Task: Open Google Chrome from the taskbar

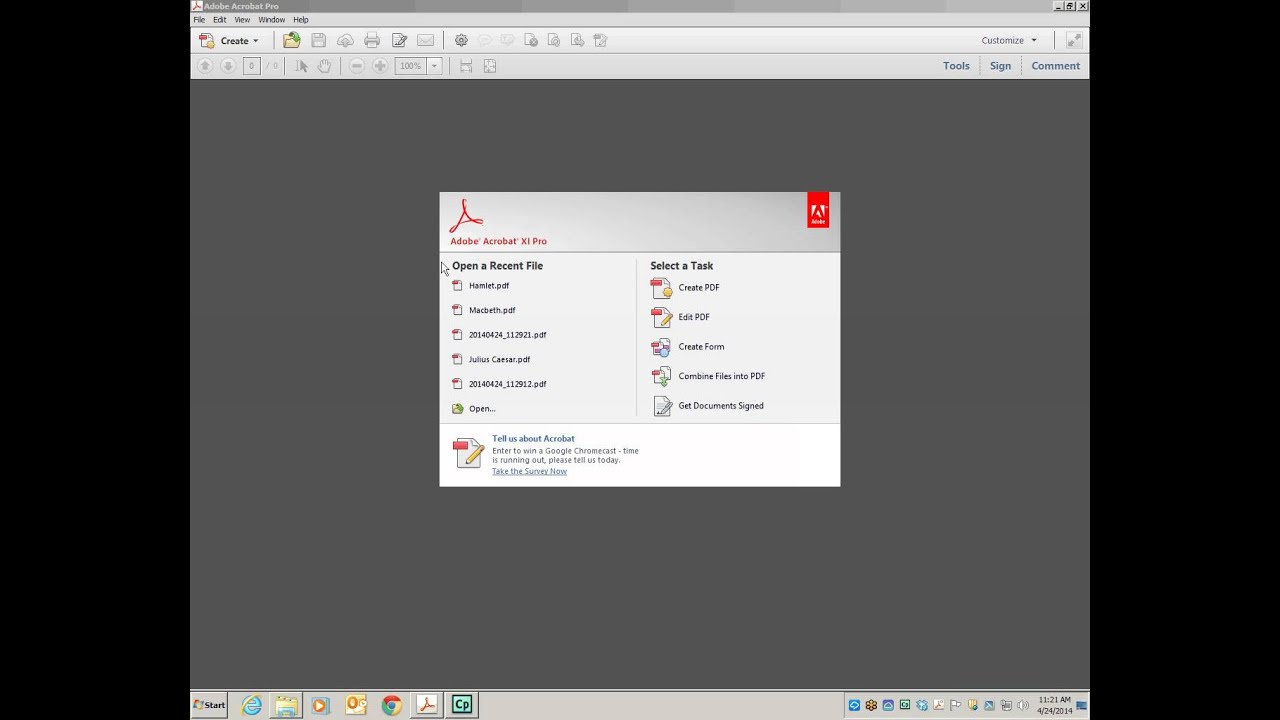Action: click(x=391, y=705)
